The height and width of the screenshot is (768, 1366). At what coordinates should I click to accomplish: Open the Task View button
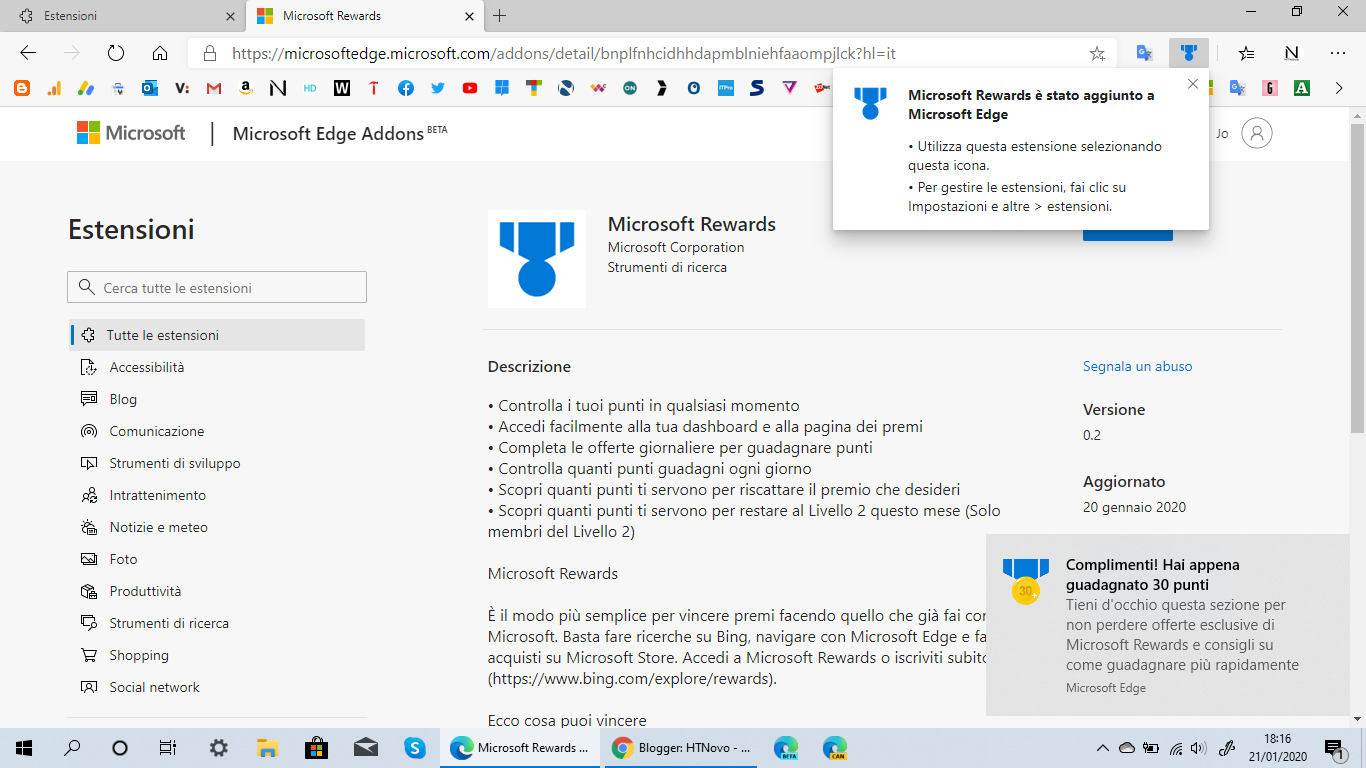(x=168, y=748)
